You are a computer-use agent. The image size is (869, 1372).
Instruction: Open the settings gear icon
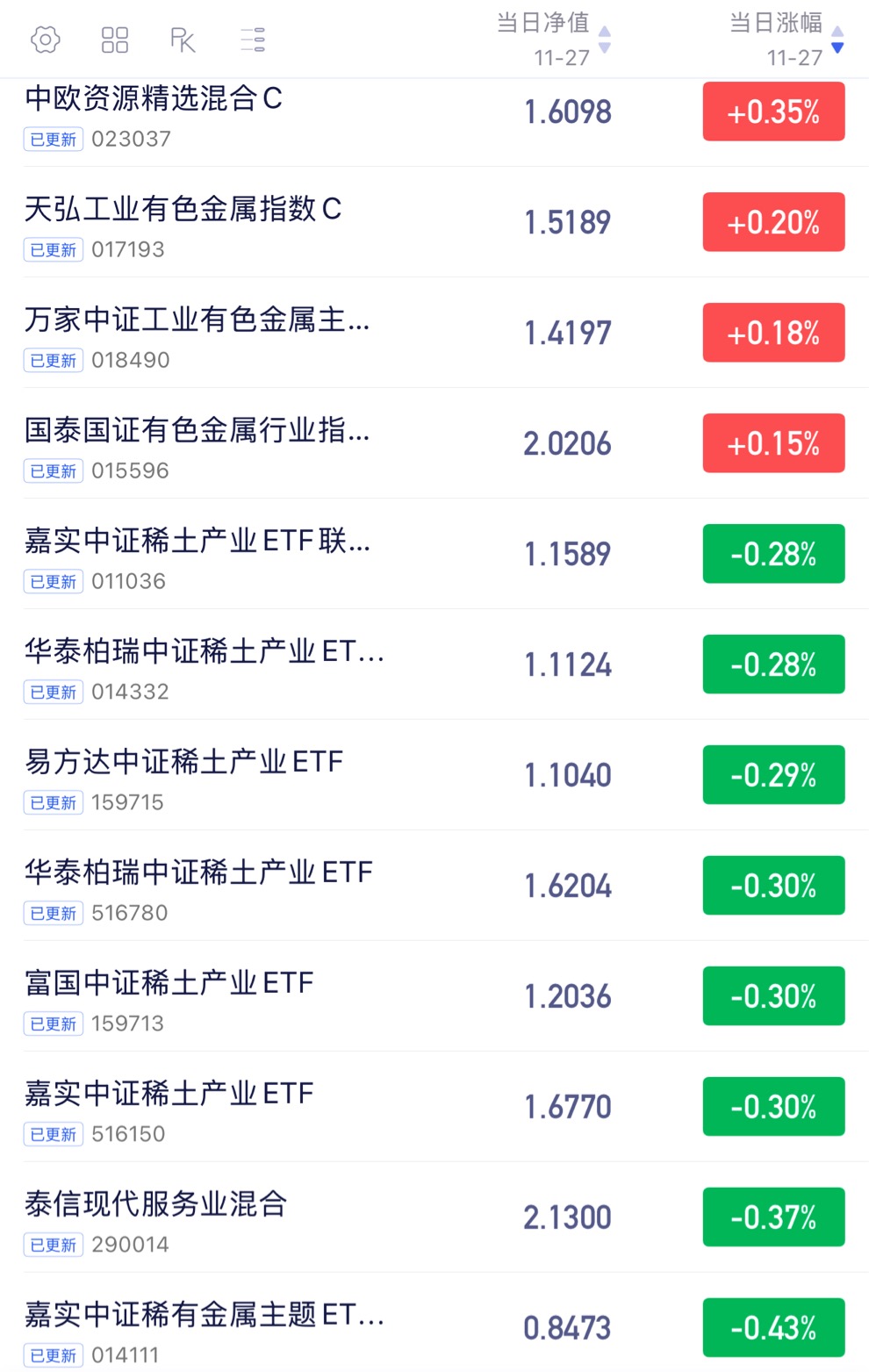45,40
